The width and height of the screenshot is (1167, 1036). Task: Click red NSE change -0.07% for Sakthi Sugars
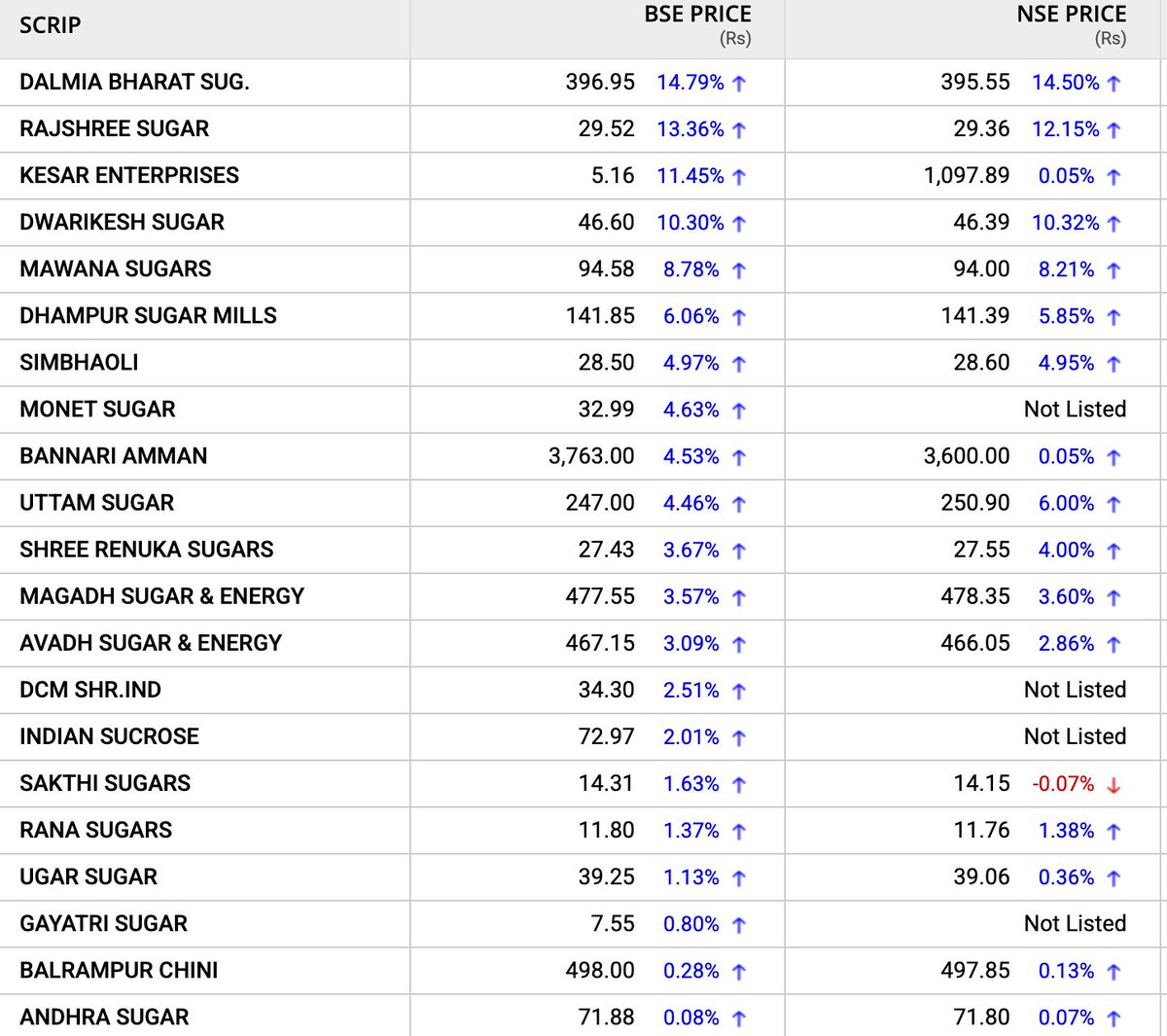(1063, 782)
